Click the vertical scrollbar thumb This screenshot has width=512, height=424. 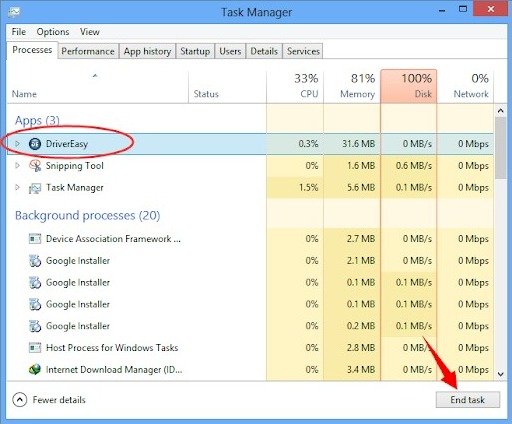click(500, 148)
